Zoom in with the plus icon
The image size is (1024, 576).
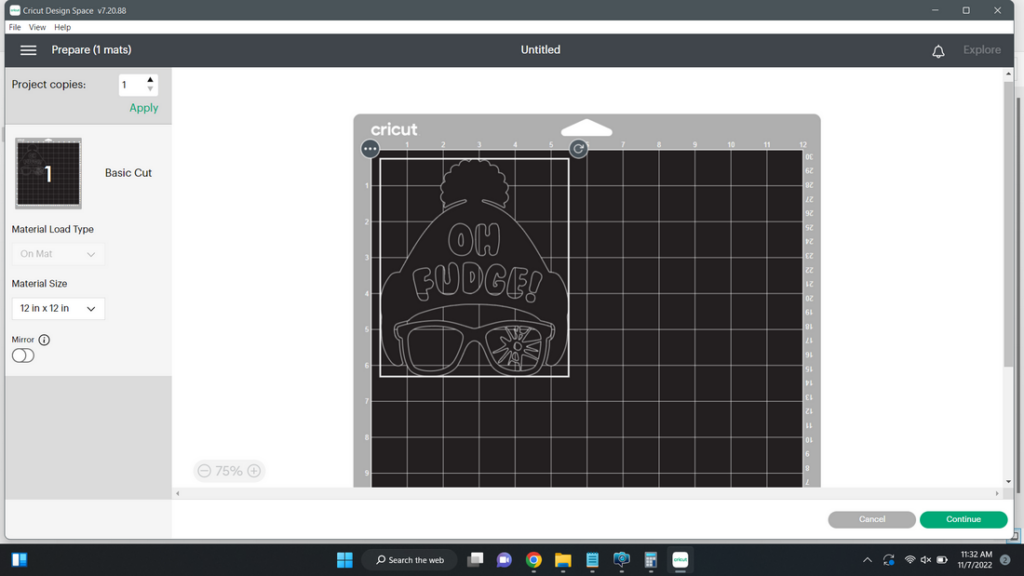(254, 471)
